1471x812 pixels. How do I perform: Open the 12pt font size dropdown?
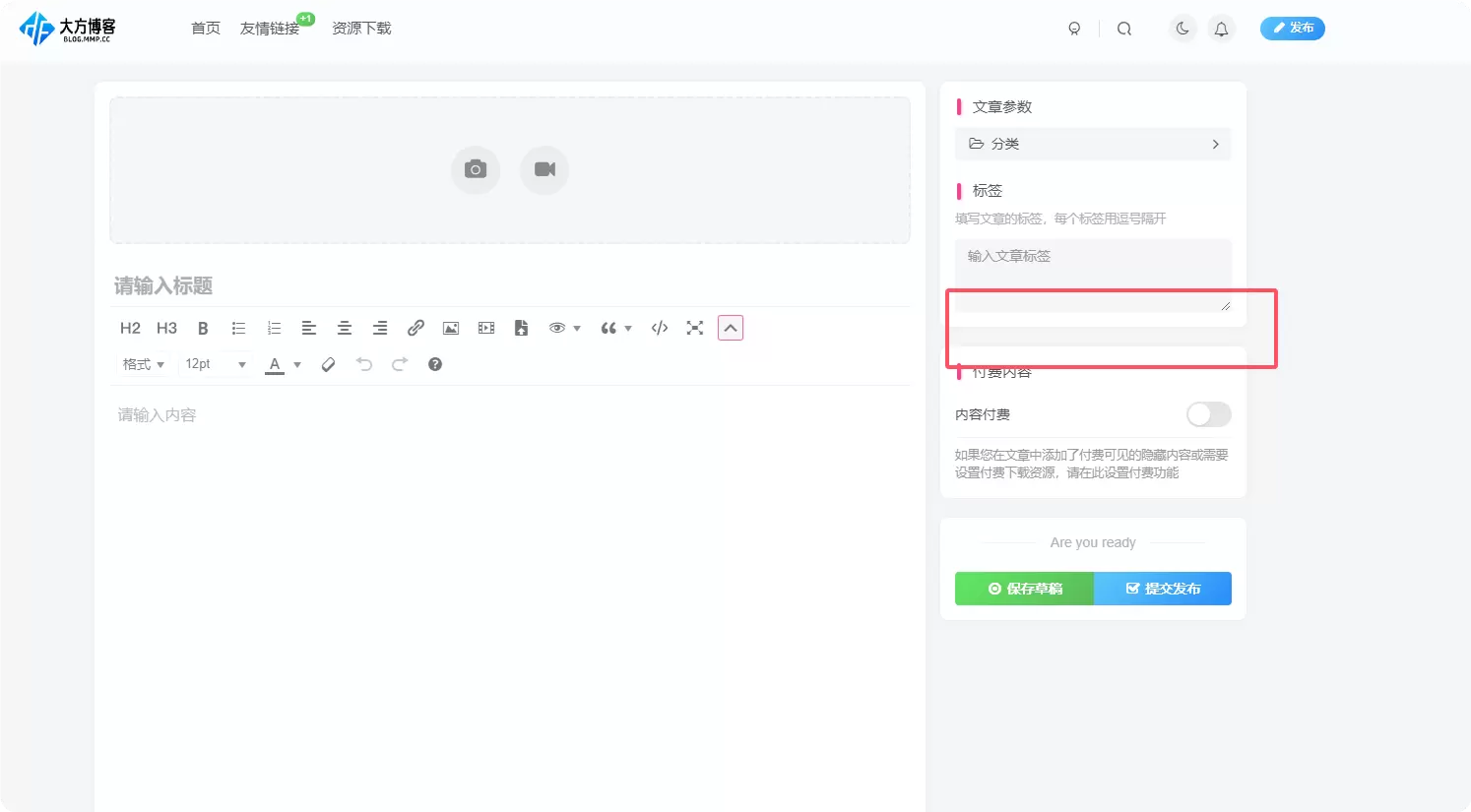[216, 364]
